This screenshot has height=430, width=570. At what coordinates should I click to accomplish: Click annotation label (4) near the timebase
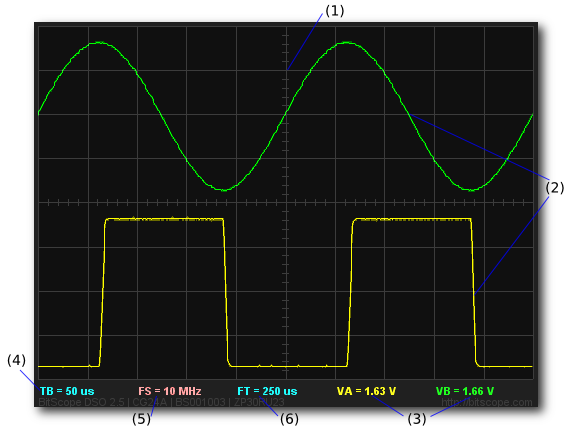coord(16,360)
